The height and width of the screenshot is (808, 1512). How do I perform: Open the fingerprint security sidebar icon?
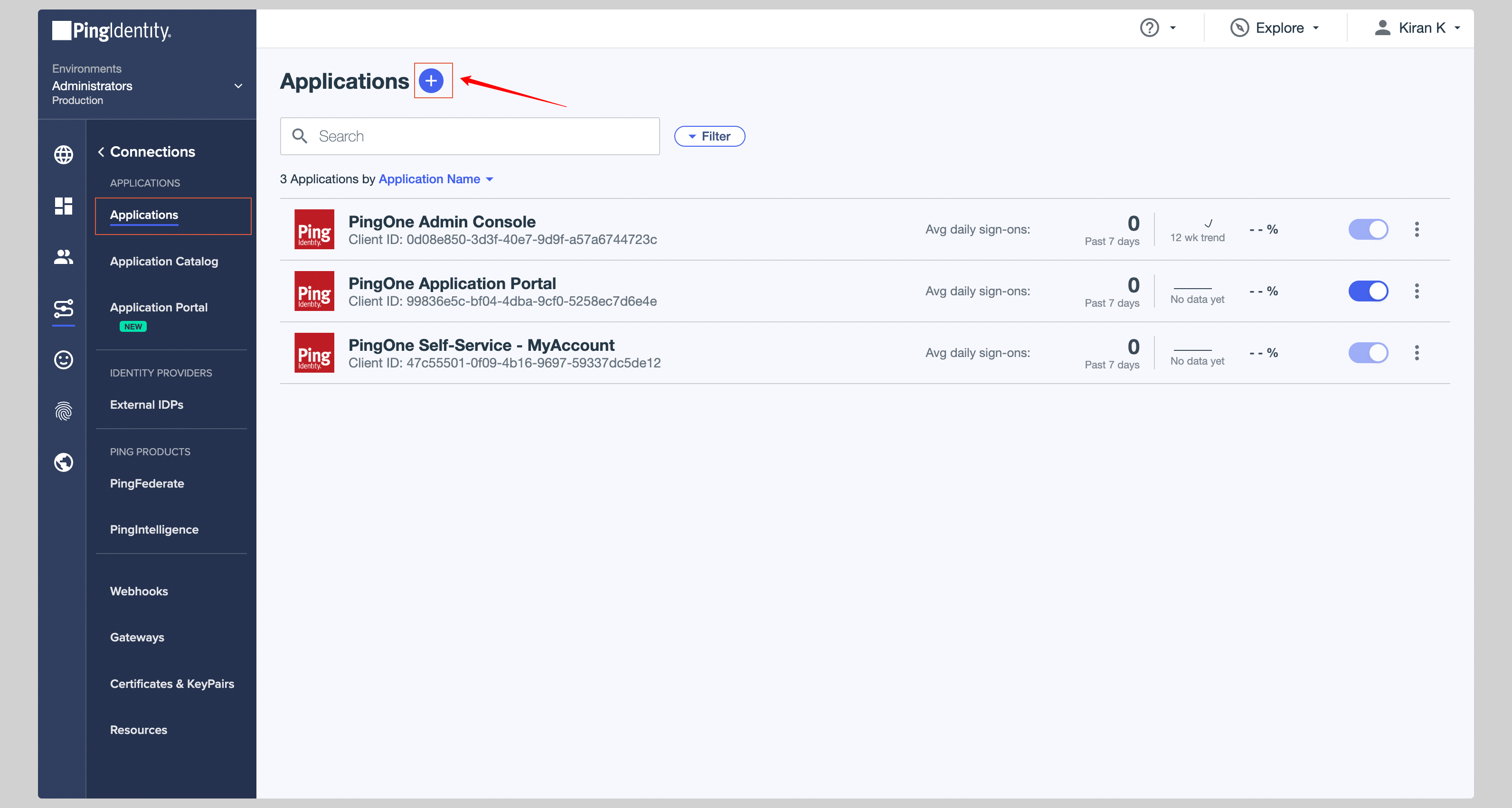coord(63,411)
